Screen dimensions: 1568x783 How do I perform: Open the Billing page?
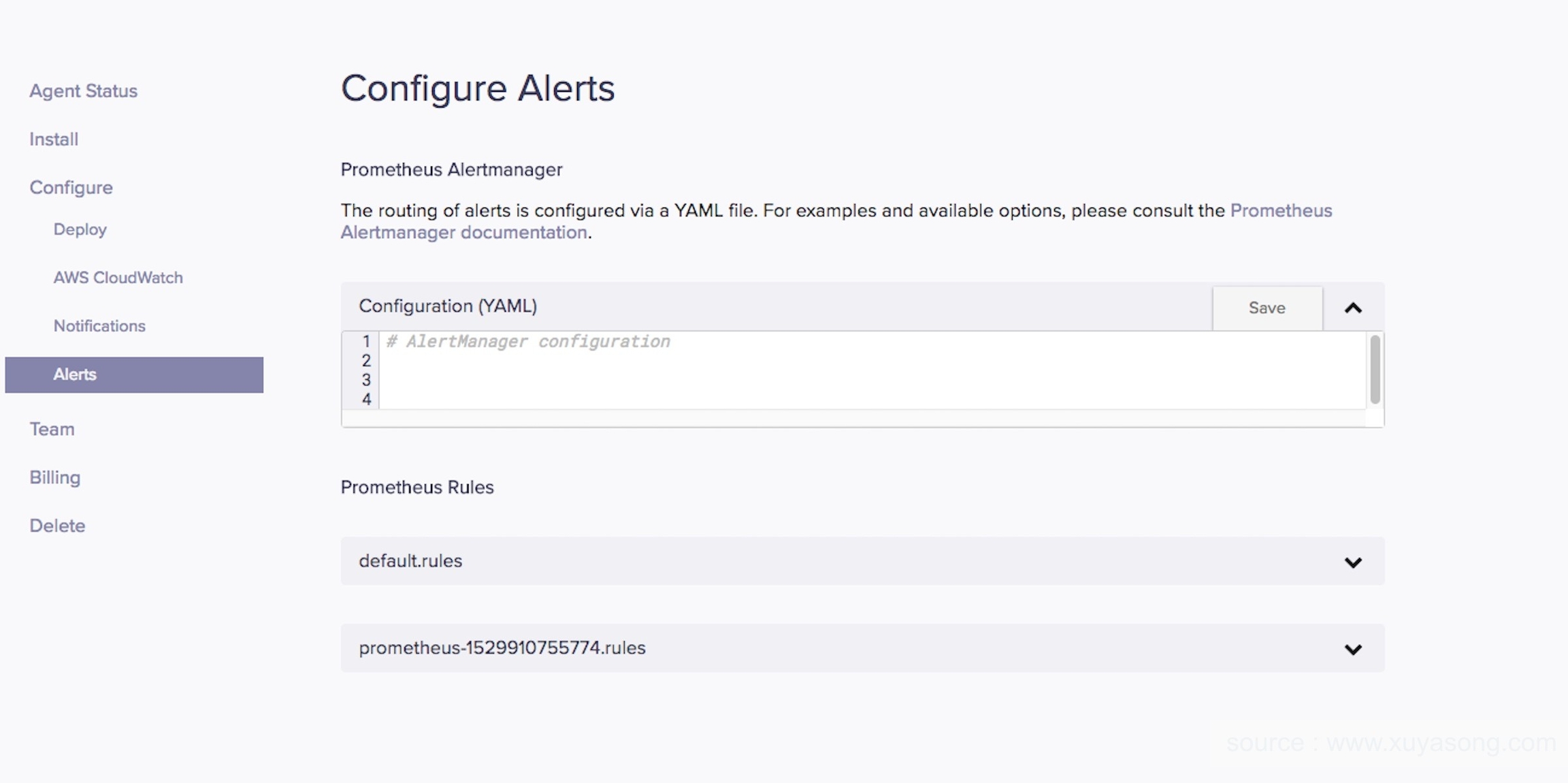pos(54,478)
